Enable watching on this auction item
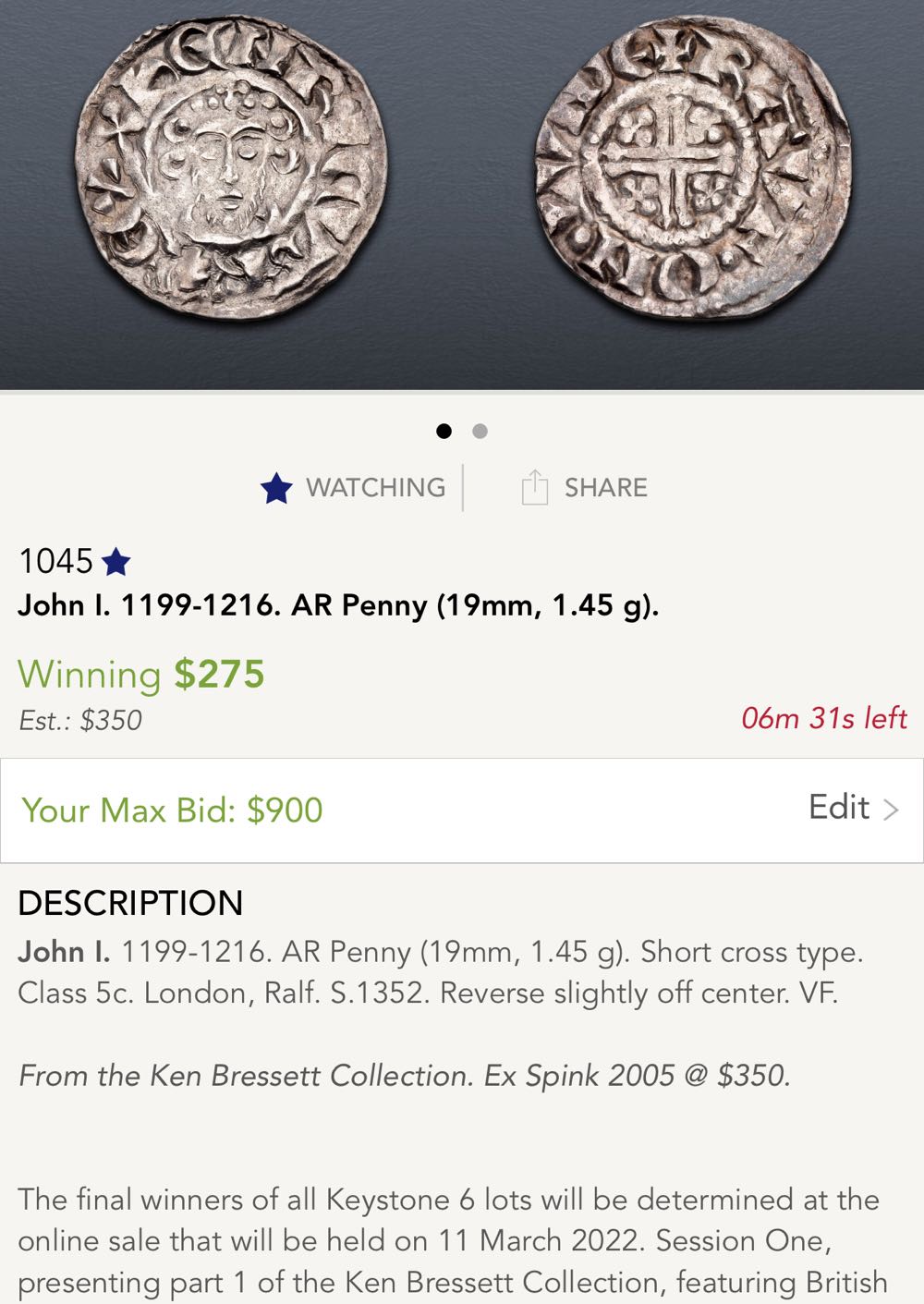 pyautogui.click(x=277, y=487)
